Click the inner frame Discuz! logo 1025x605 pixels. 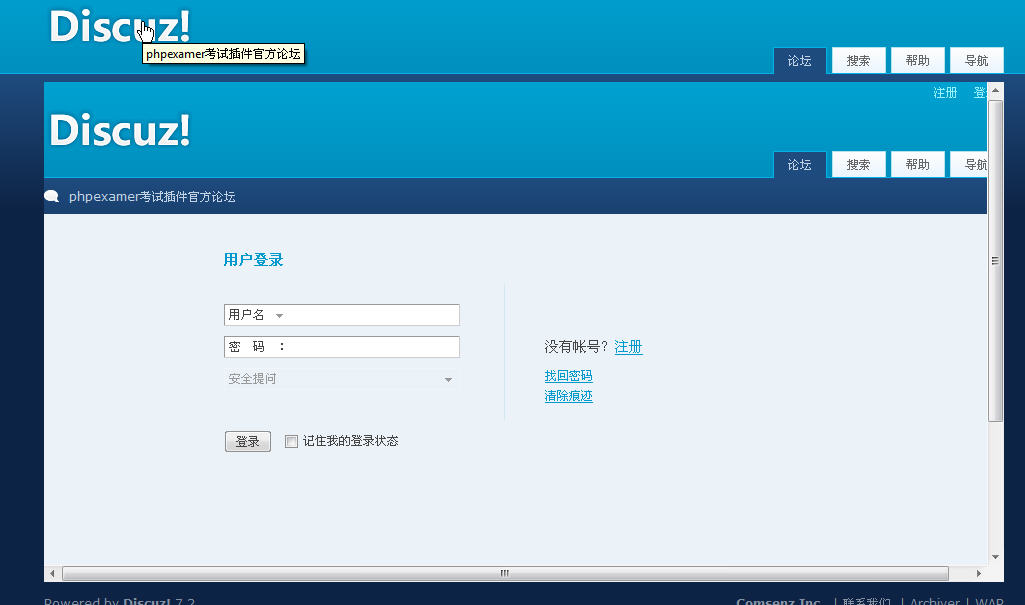click(x=120, y=129)
